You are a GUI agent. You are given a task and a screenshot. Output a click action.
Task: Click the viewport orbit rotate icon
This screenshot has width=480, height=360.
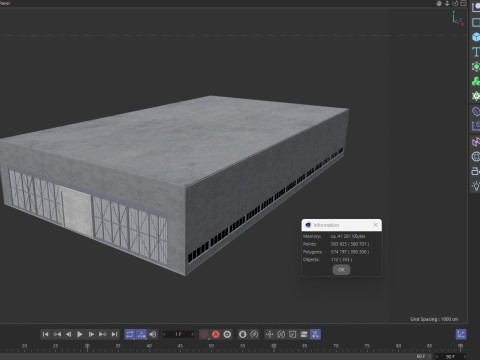(x=455, y=3)
